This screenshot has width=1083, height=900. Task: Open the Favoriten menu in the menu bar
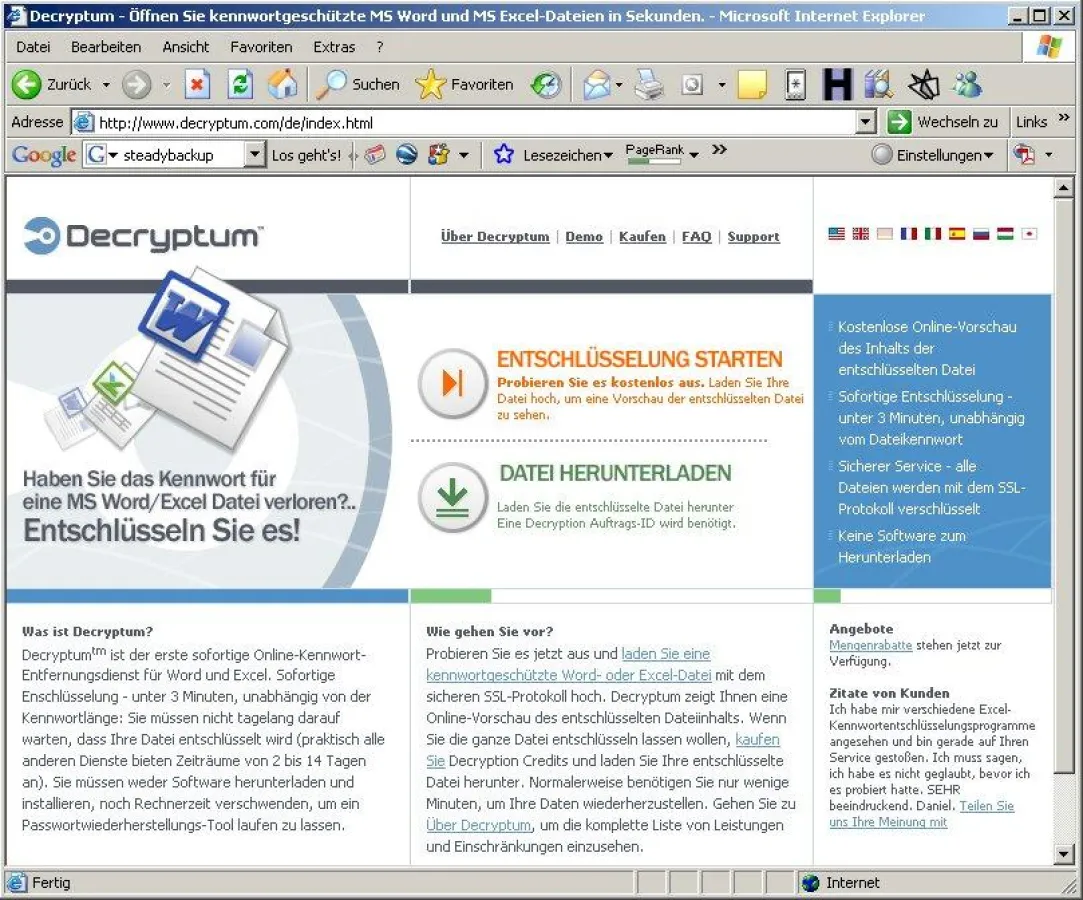(261, 47)
